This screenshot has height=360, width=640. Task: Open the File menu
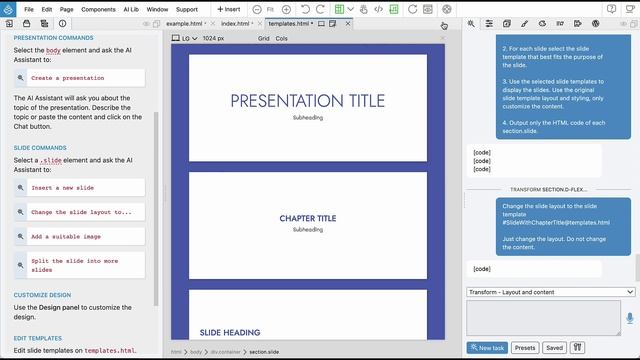point(29,9)
